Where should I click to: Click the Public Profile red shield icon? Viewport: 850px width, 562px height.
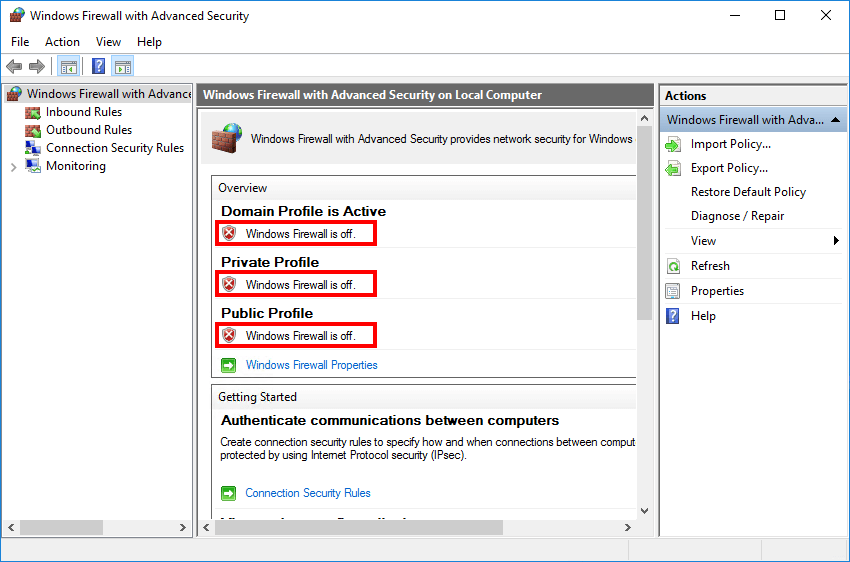pos(229,335)
